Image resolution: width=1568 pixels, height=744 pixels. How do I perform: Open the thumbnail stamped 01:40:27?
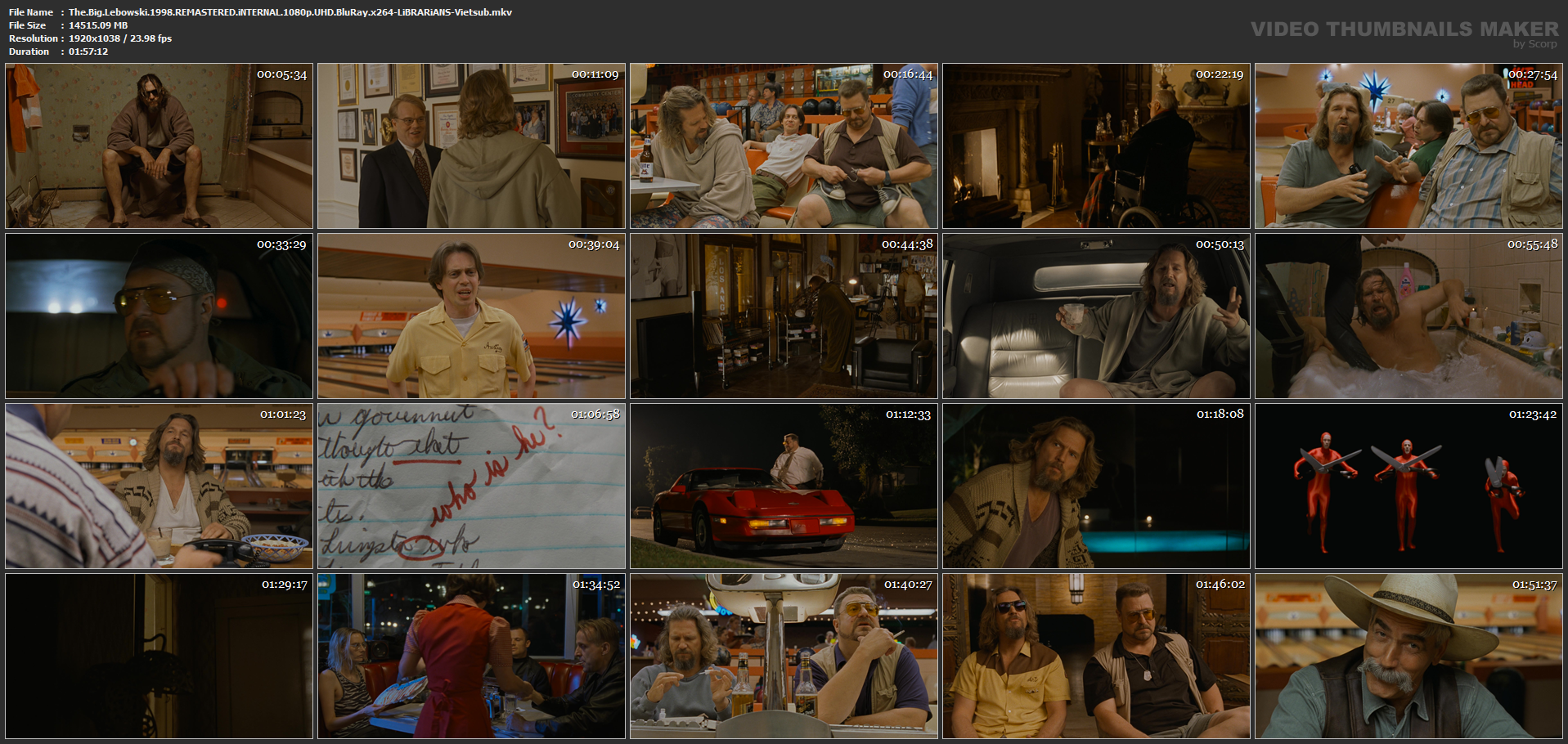(784, 656)
